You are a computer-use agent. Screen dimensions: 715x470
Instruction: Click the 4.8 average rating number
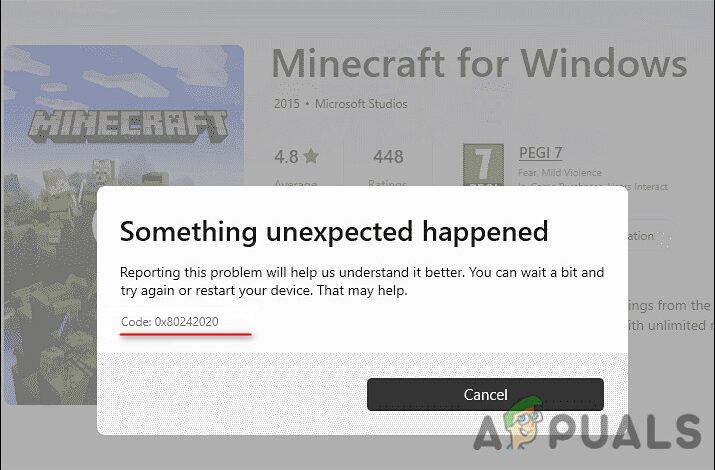pos(286,157)
